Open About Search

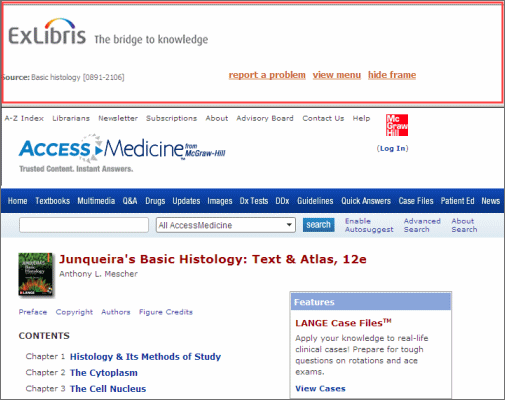click(464, 225)
